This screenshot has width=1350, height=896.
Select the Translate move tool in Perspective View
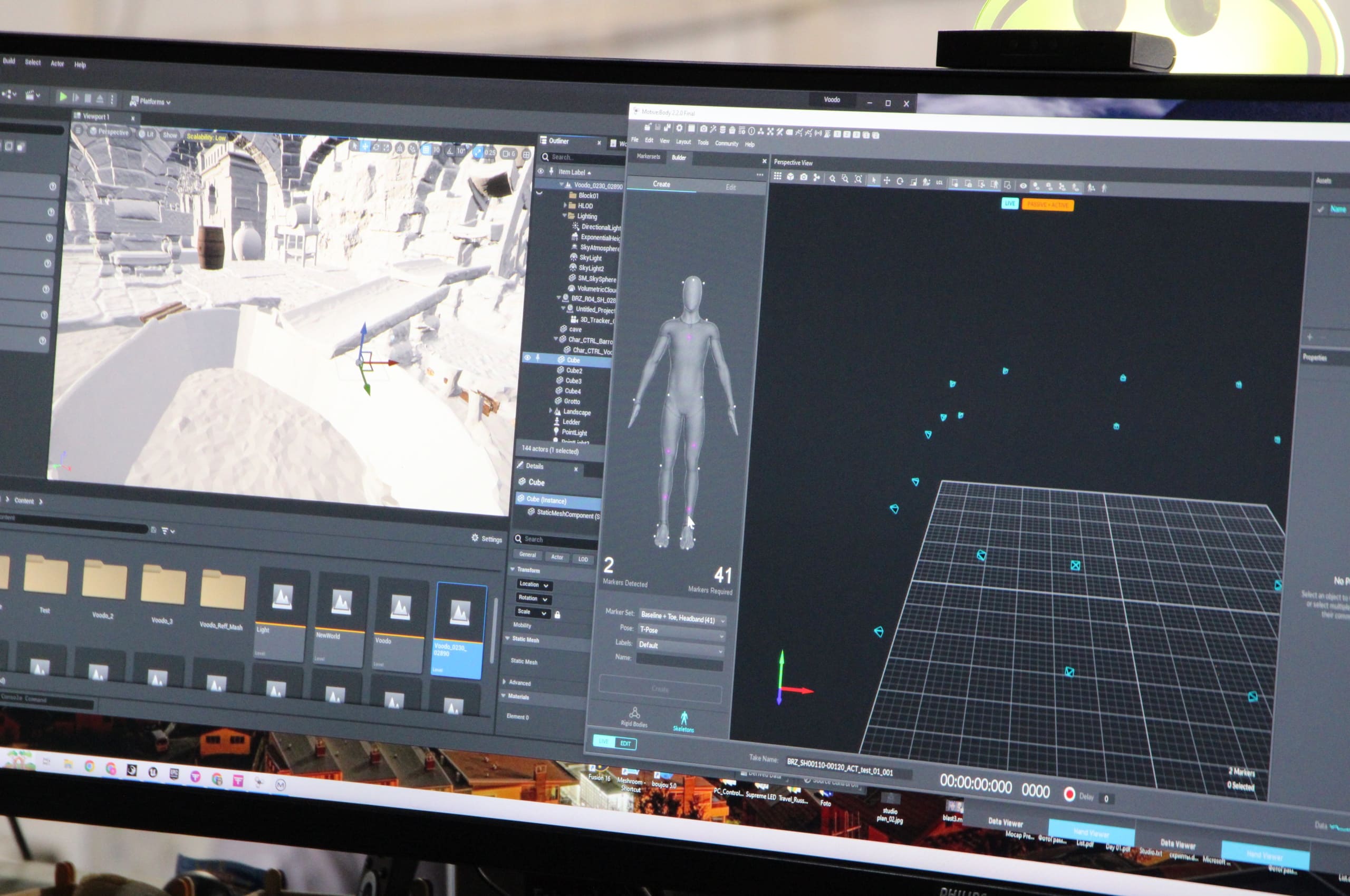(886, 181)
